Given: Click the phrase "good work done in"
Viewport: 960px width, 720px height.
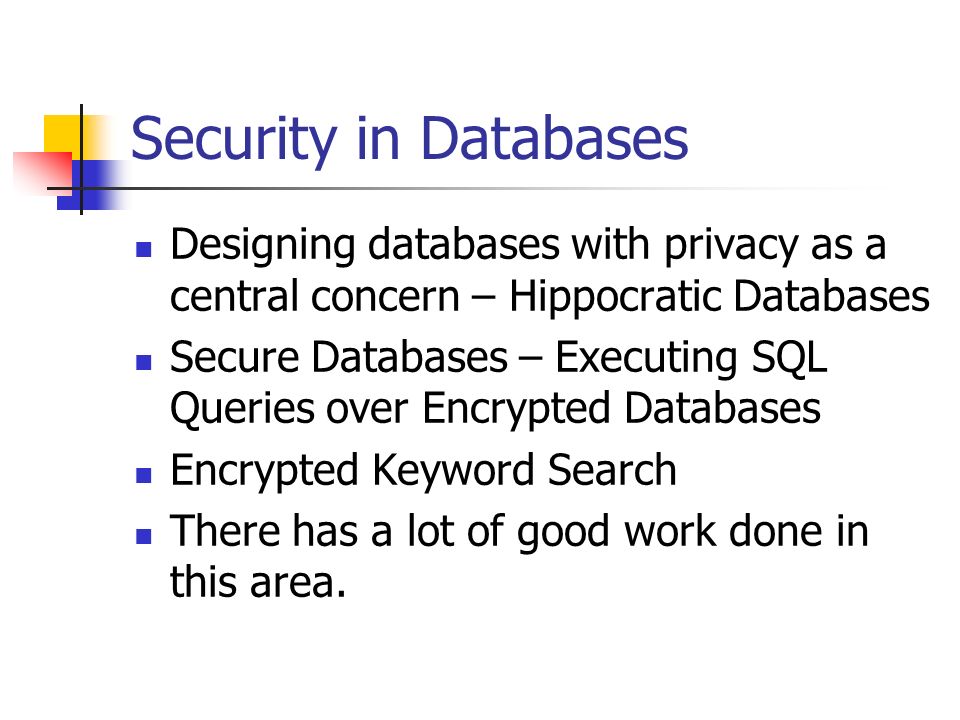Looking at the screenshot, I should pyautogui.click(x=692, y=532).
